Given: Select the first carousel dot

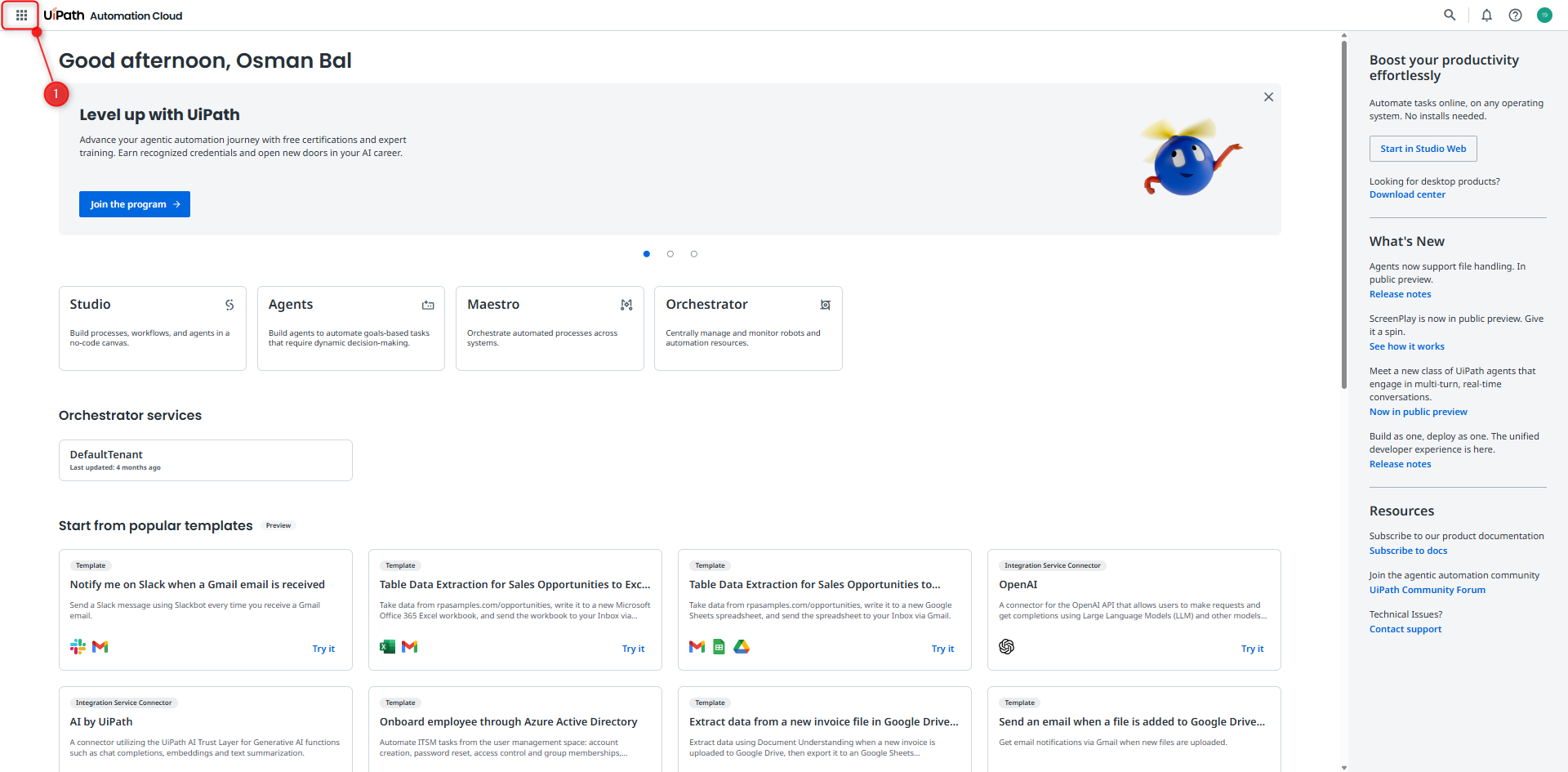Looking at the screenshot, I should pos(647,254).
